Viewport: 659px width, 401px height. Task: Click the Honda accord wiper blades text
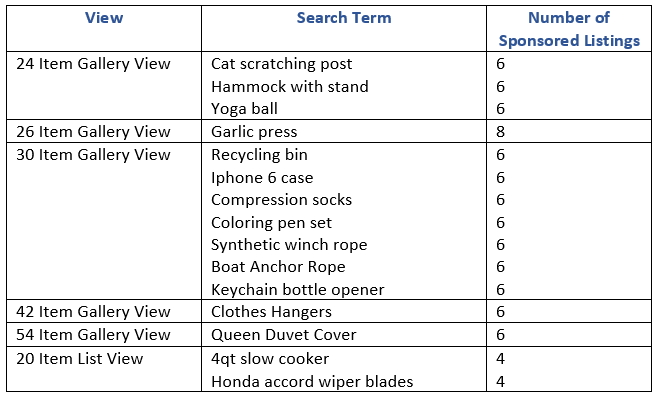pos(312,382)
